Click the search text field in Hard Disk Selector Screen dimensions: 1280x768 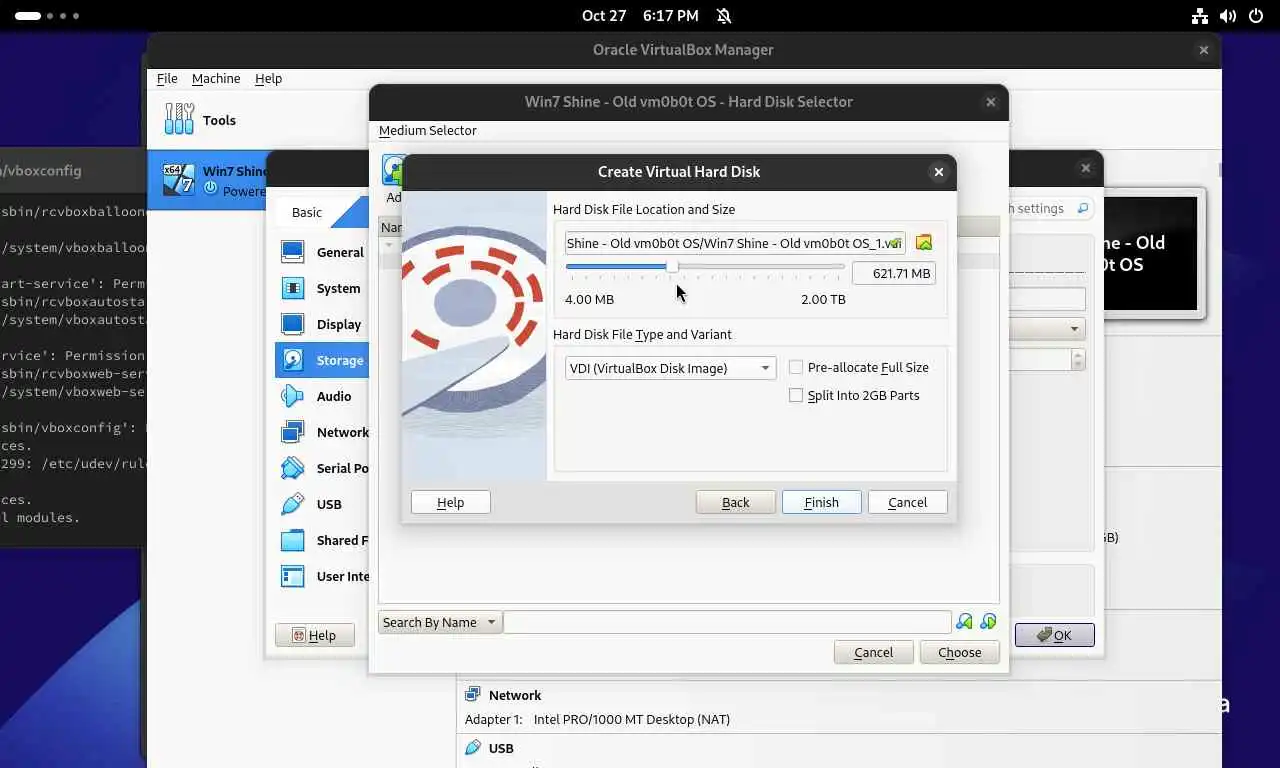(x=727, y=622)
